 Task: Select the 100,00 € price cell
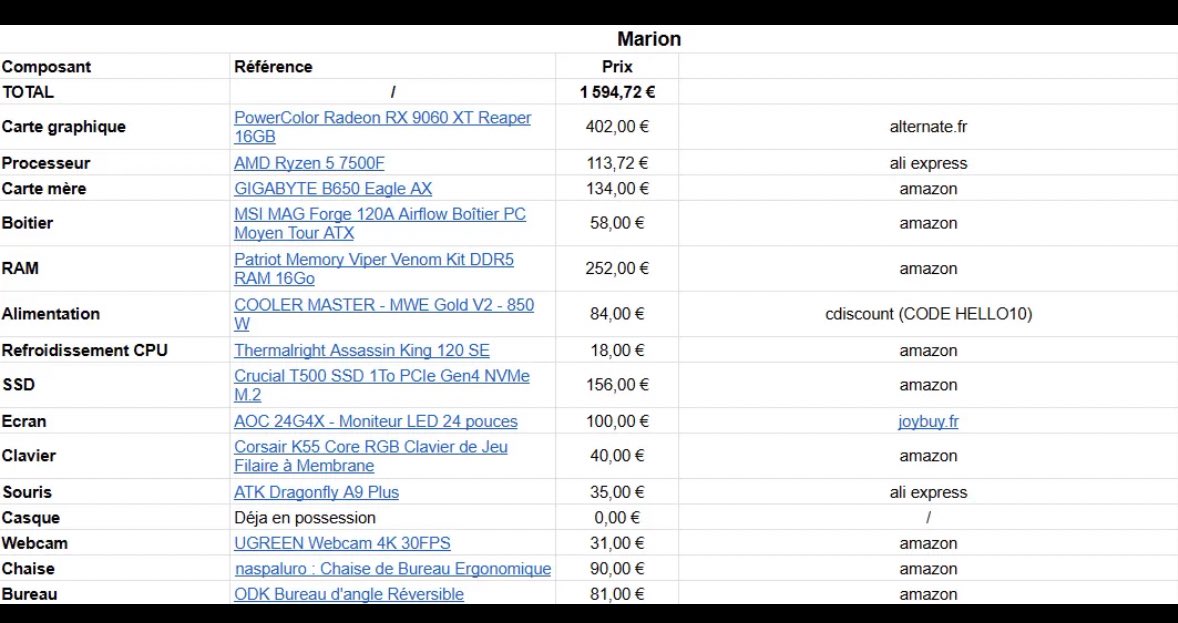[617, 421]
